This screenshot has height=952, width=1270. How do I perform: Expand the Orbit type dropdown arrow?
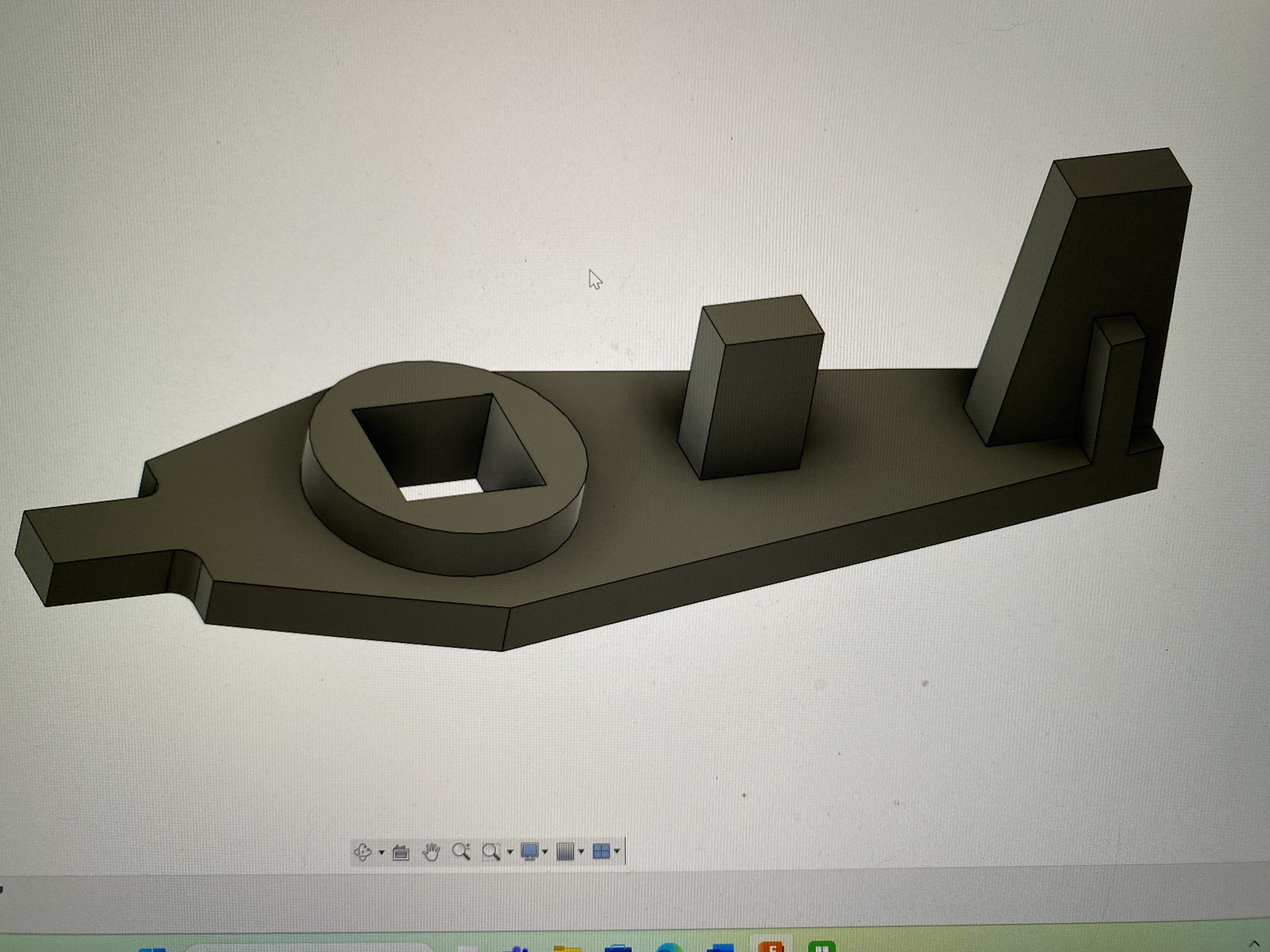click(x=381, y=852)
